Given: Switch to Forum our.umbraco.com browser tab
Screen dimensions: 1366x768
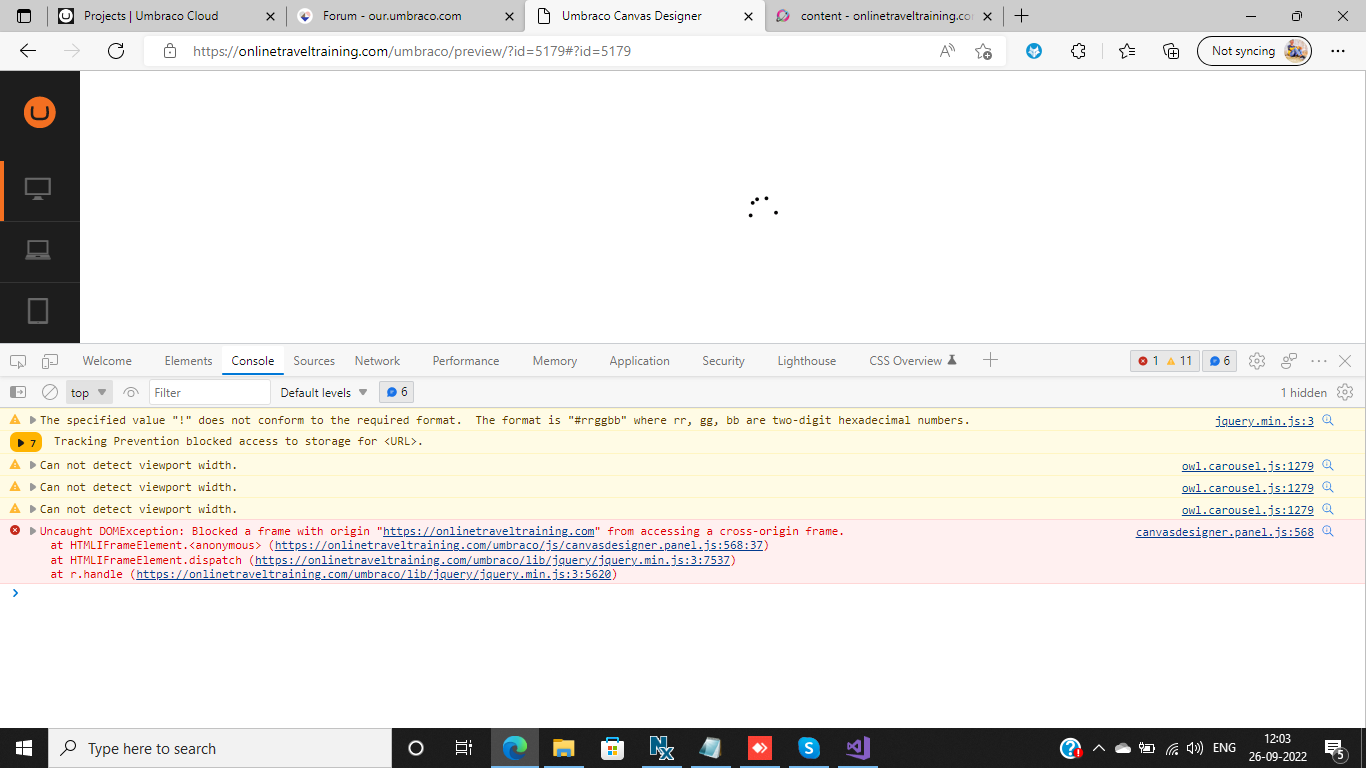Looking at the screenshot, I should click(404, 16).
